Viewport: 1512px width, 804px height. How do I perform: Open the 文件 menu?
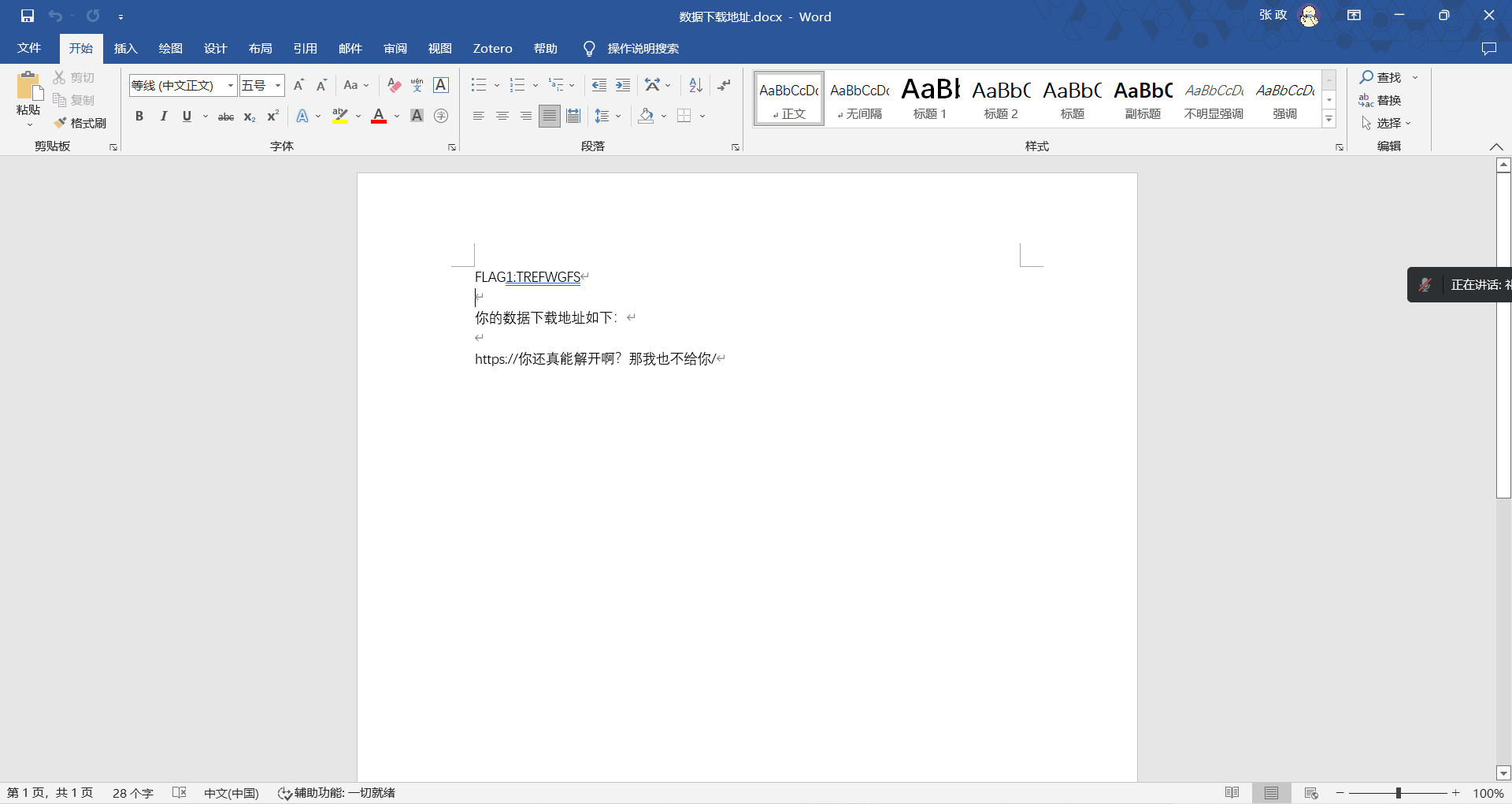click(x=29, y=49)
